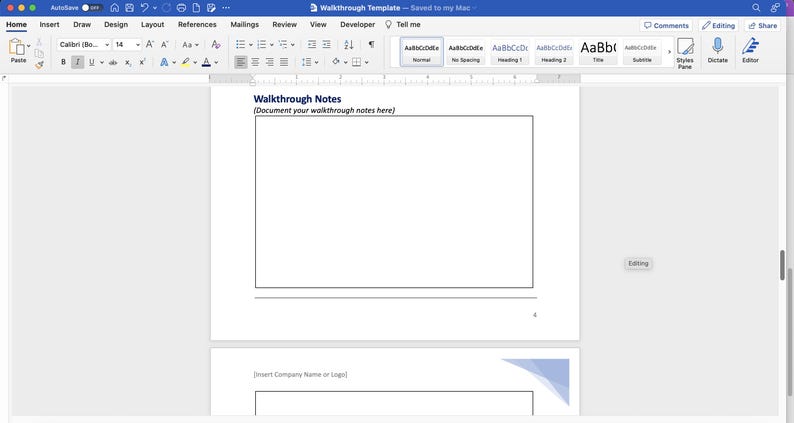Click the Tell me search box
794x423 pixels.
click(403, 24)
